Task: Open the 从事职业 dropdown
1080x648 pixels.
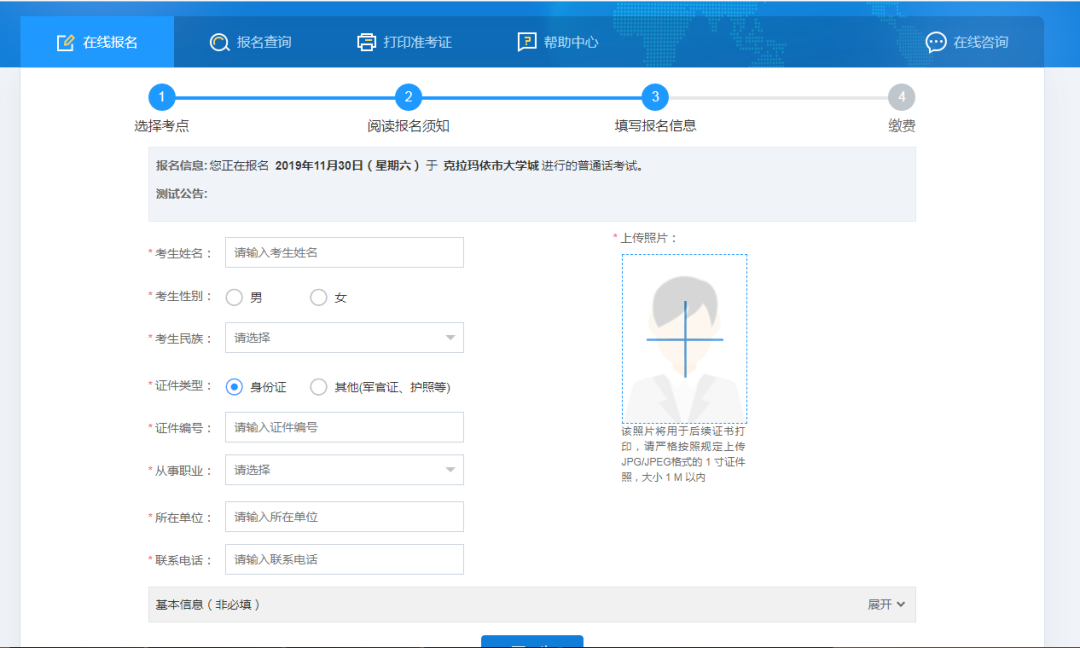Action: (344, 470)
